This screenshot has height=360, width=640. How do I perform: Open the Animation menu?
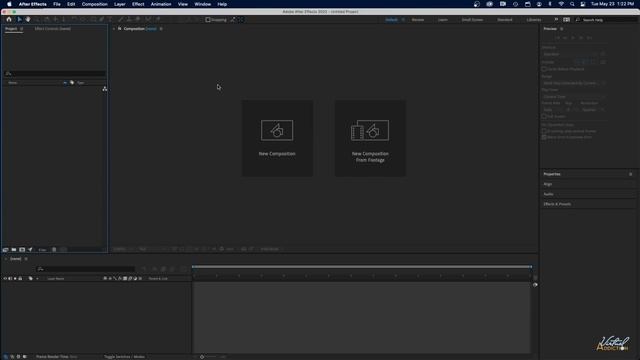pyautogui.click(x=161, y=4)
